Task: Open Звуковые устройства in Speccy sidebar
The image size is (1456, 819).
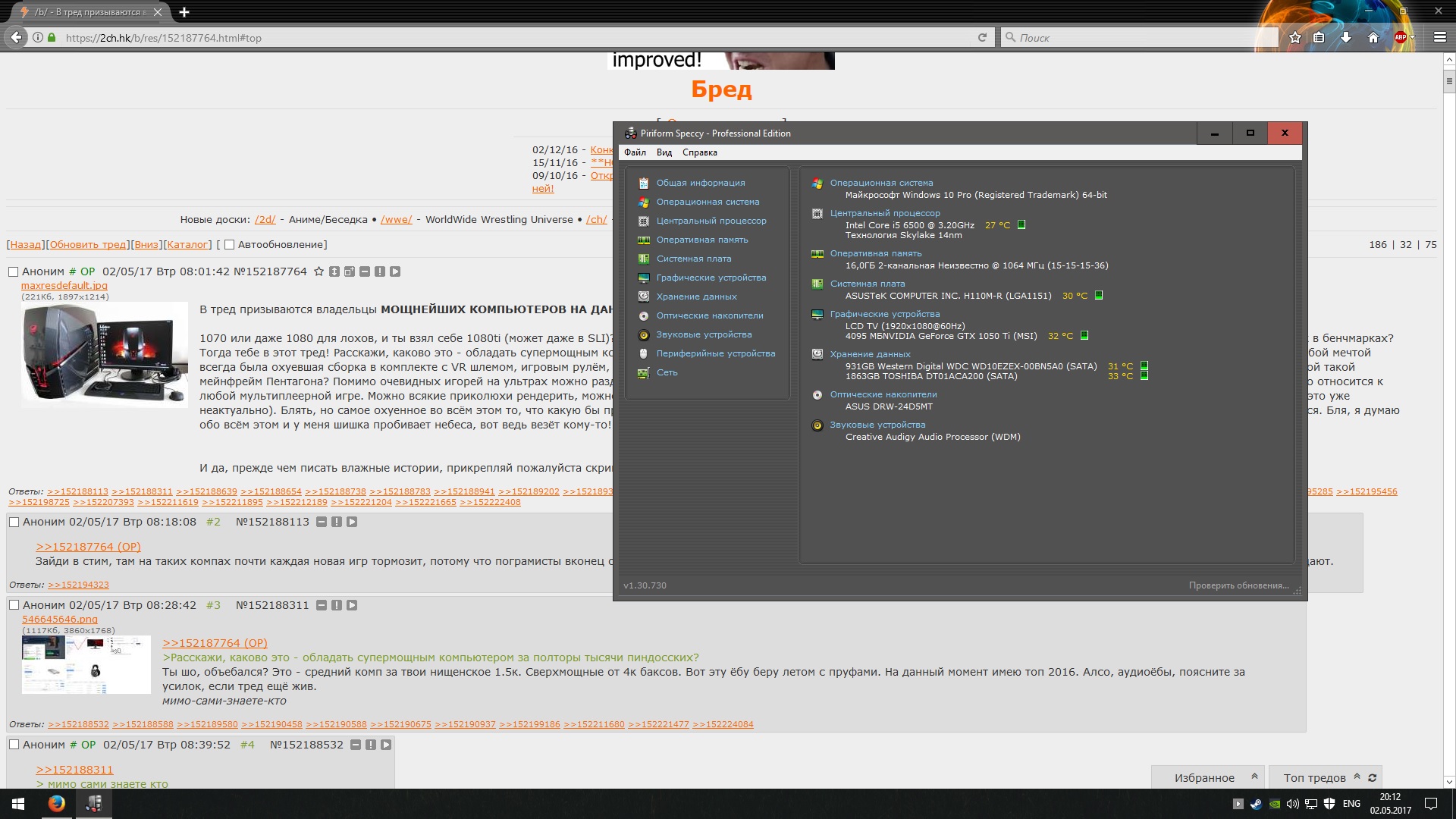Action: coord(704,334)
